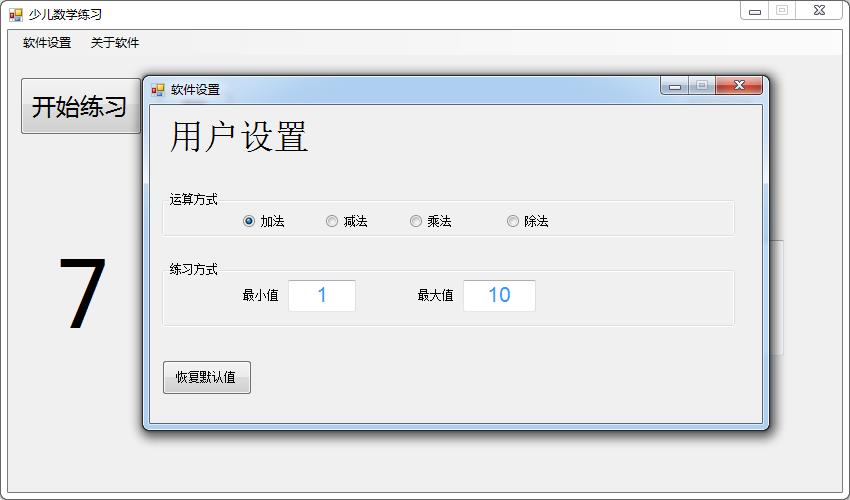Click the 恢复默认值 button
Viewport: 850px width, 500px height.
point(206,377)
